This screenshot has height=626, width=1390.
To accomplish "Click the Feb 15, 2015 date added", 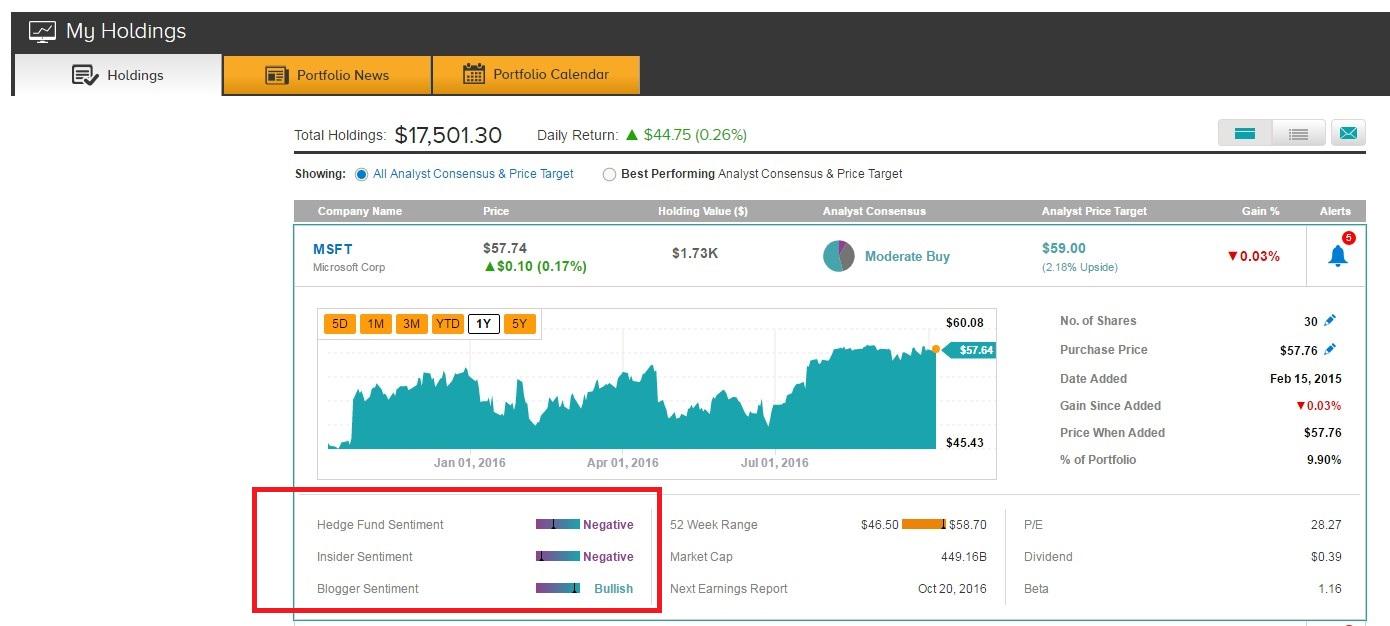I will [1306, 379].
